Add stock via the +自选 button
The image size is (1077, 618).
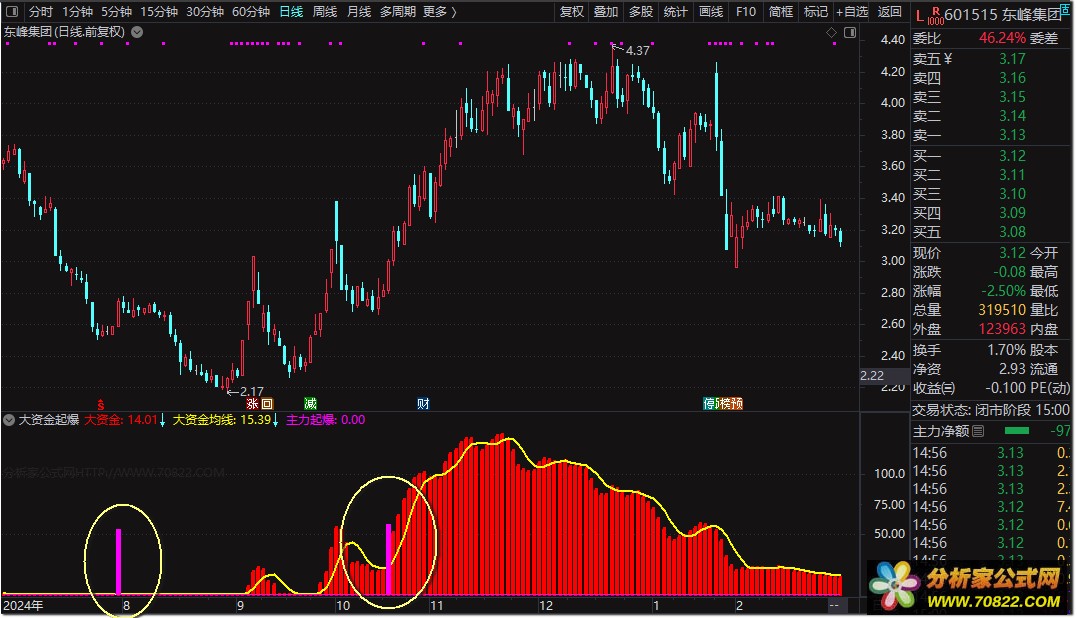click(x=852, y=12)
